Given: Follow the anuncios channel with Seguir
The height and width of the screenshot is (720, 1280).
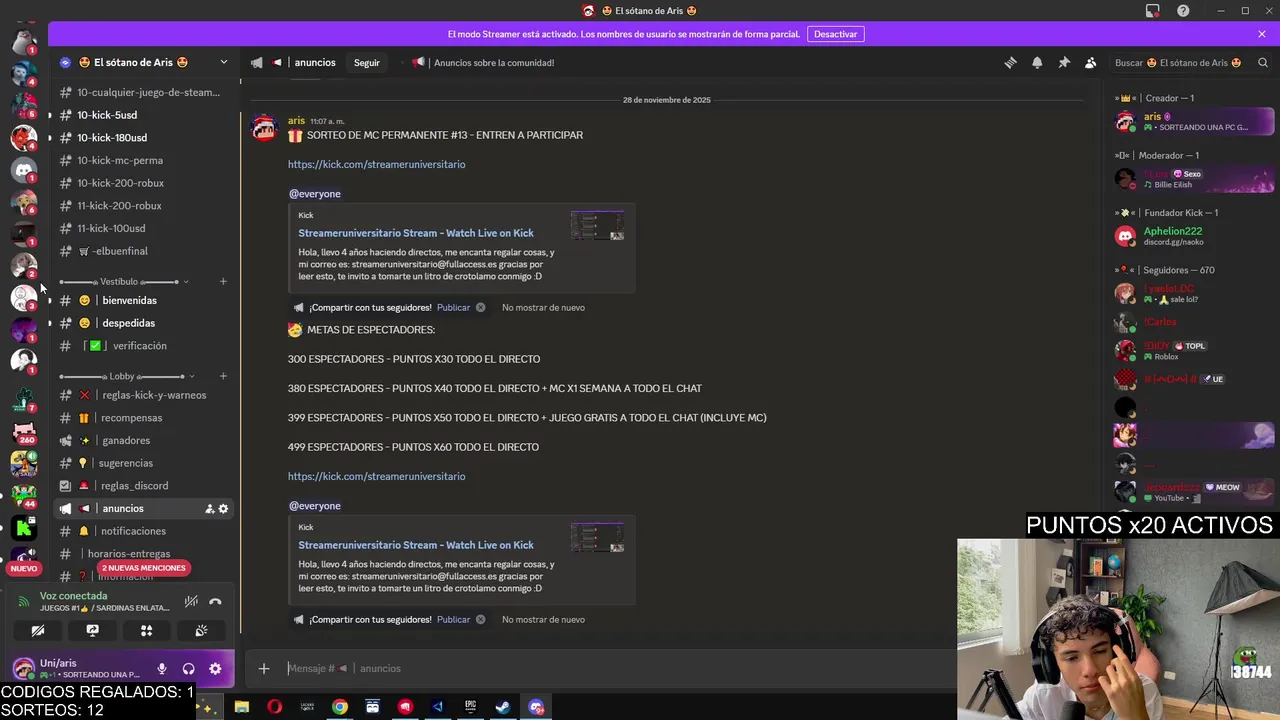Looking at the screenshot, I should [x=367, y=63].
